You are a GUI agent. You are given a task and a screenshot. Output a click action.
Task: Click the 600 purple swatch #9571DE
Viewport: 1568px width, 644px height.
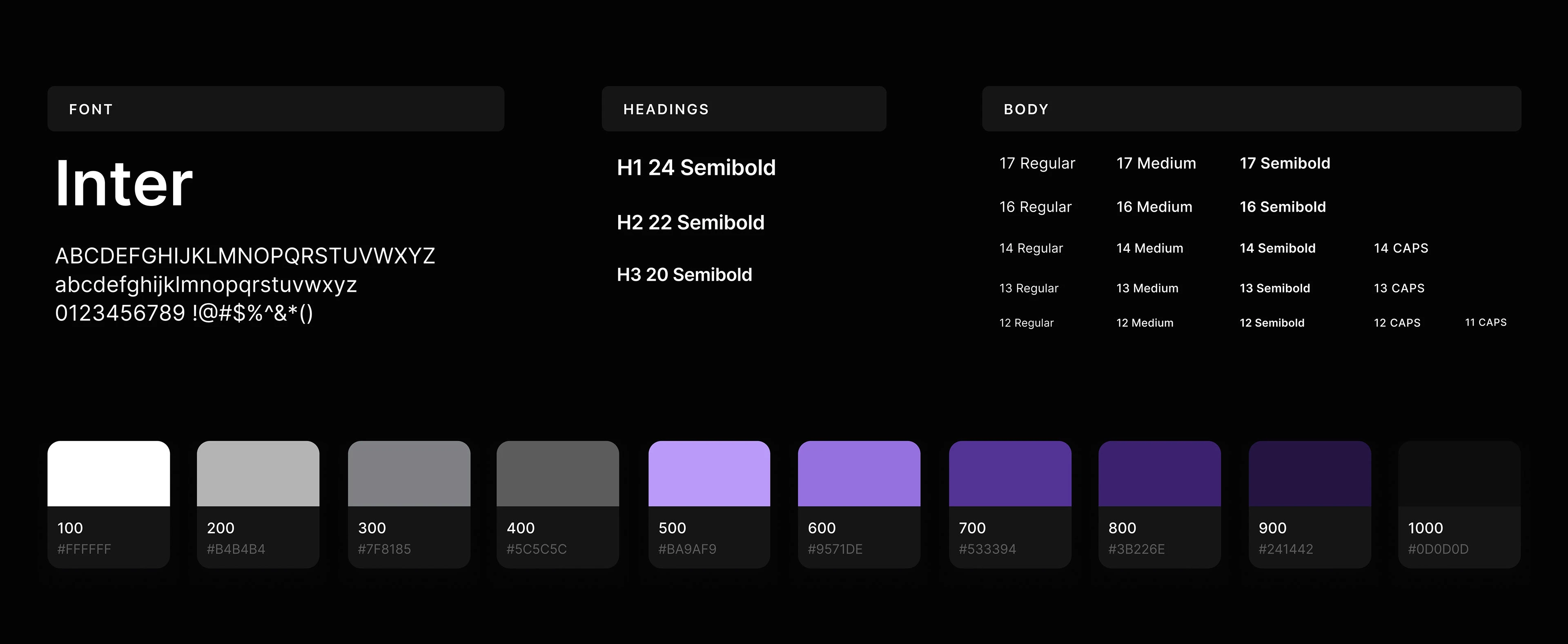(859, 474)
